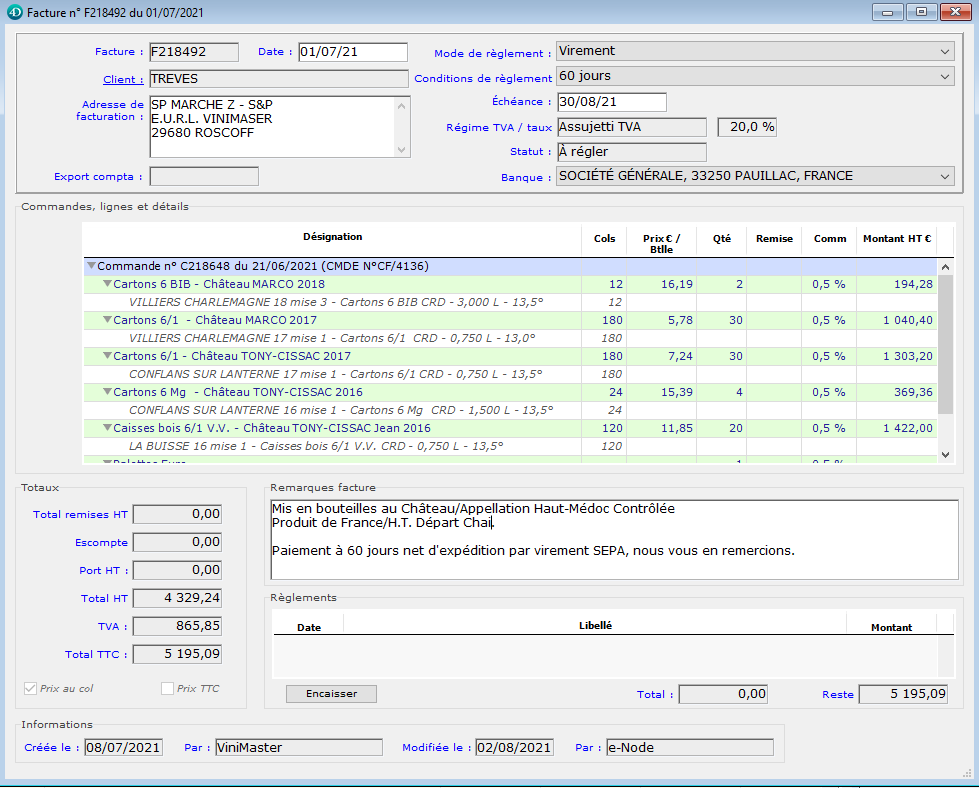Image resolution: width=979 pixels, height=788 pixels.
Task: Open the Mode de règlement dropdown
Action: 755,52
